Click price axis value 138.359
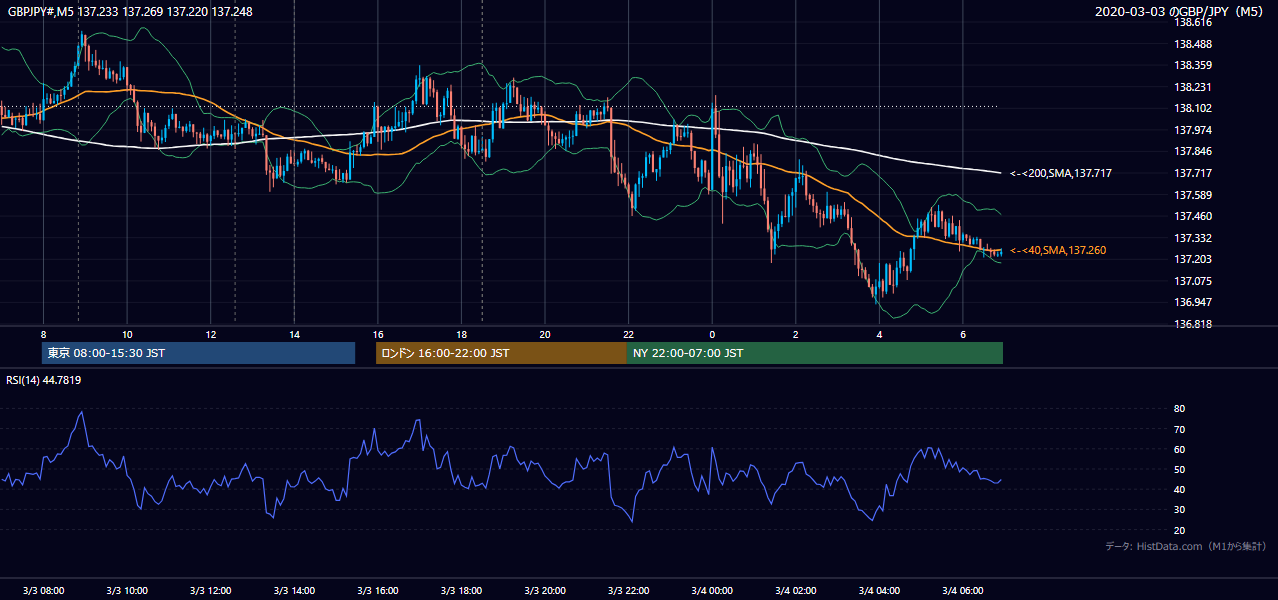The height and width of the screenshot is (600, 1278). point(1193,65)
